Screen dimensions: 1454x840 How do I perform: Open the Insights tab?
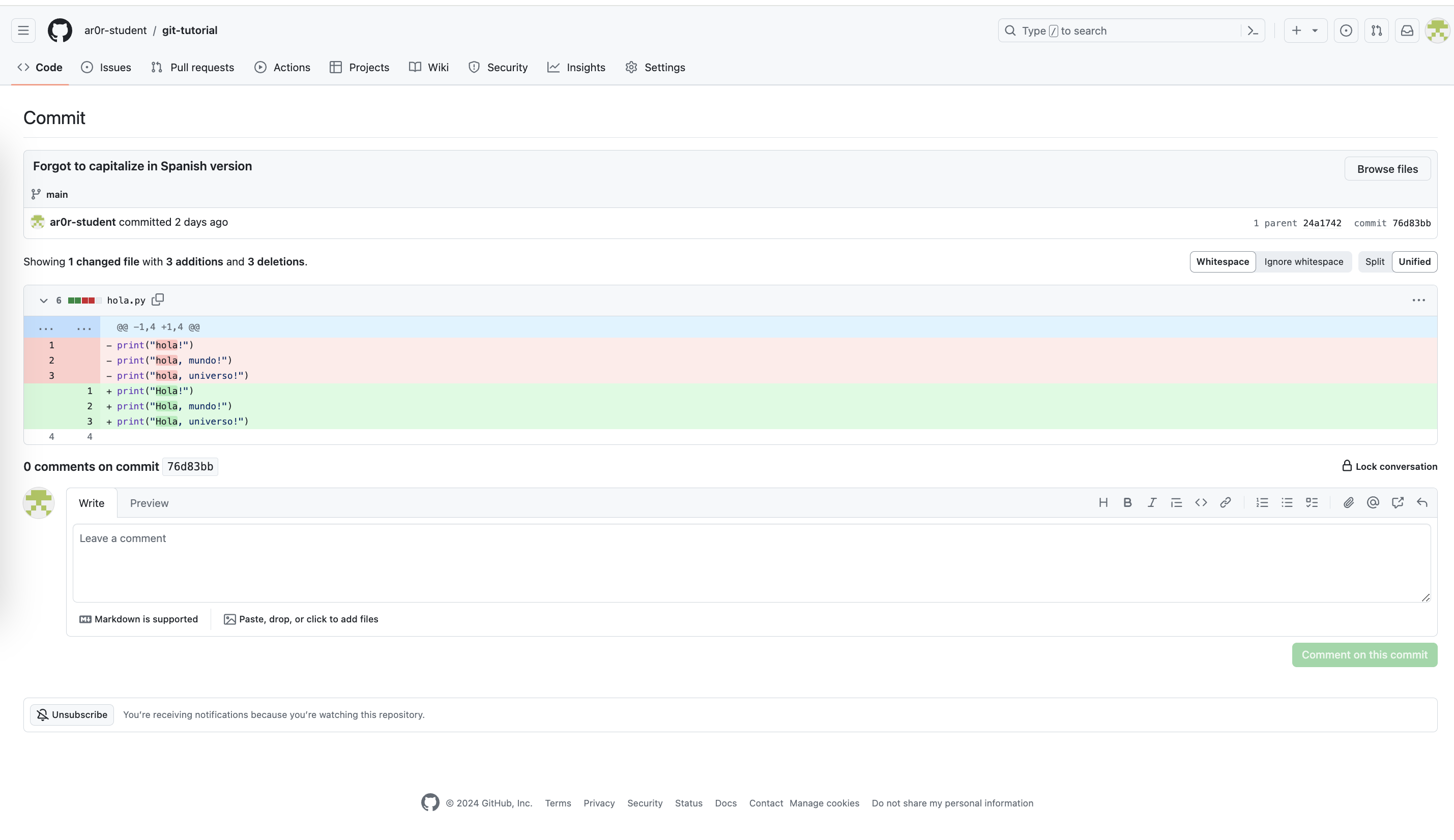point(576,68)
